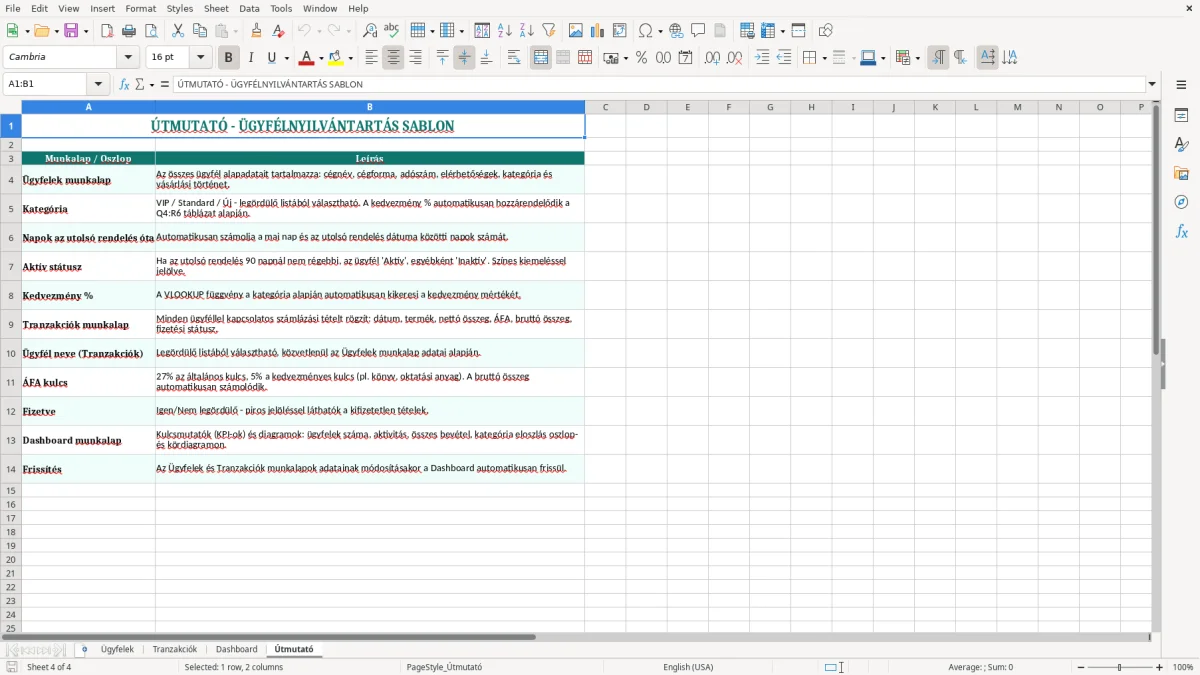Apply the yellow background color swatch
Viewport: 1200px width, 675px height.
point(336,58)
